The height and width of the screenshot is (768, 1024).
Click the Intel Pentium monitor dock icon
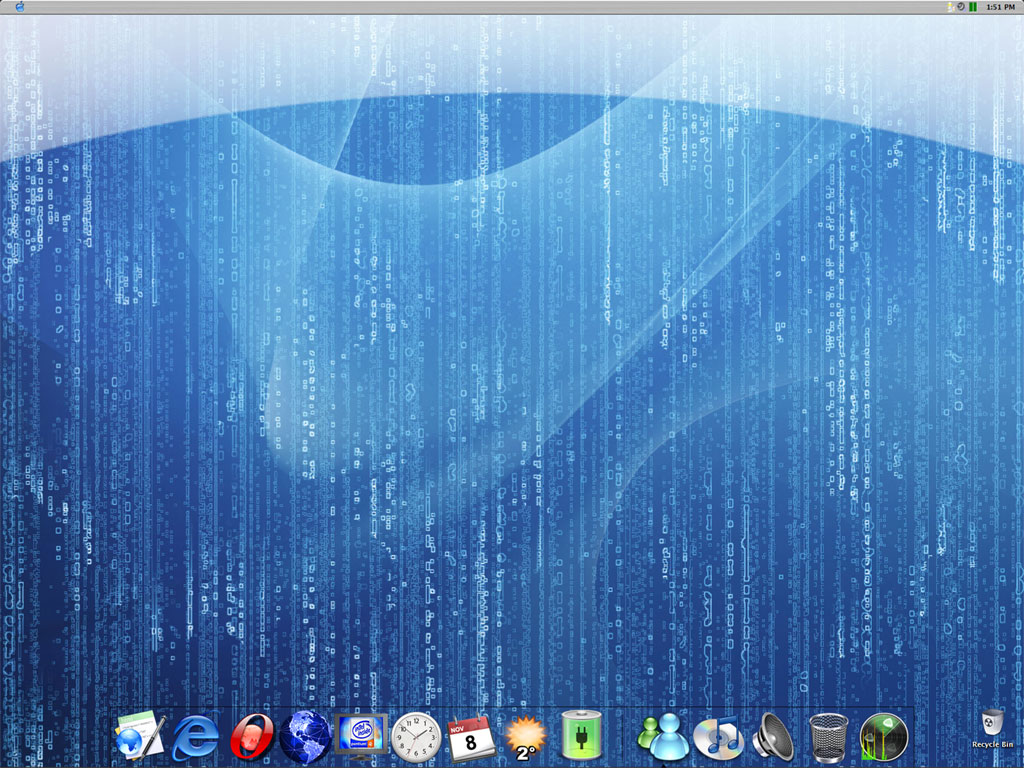362,738
